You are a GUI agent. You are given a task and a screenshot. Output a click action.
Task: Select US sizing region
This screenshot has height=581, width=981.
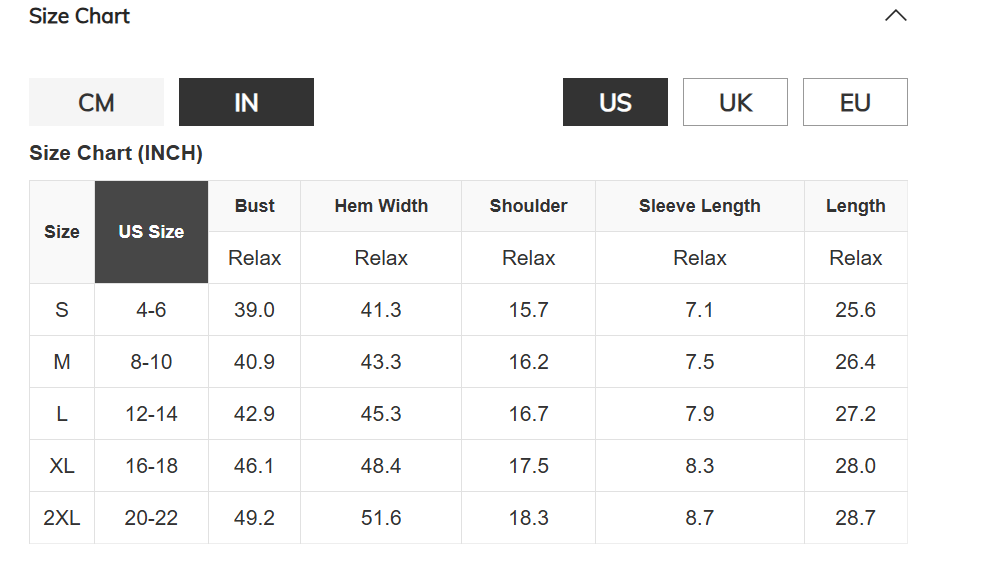[x=615, y=102]
